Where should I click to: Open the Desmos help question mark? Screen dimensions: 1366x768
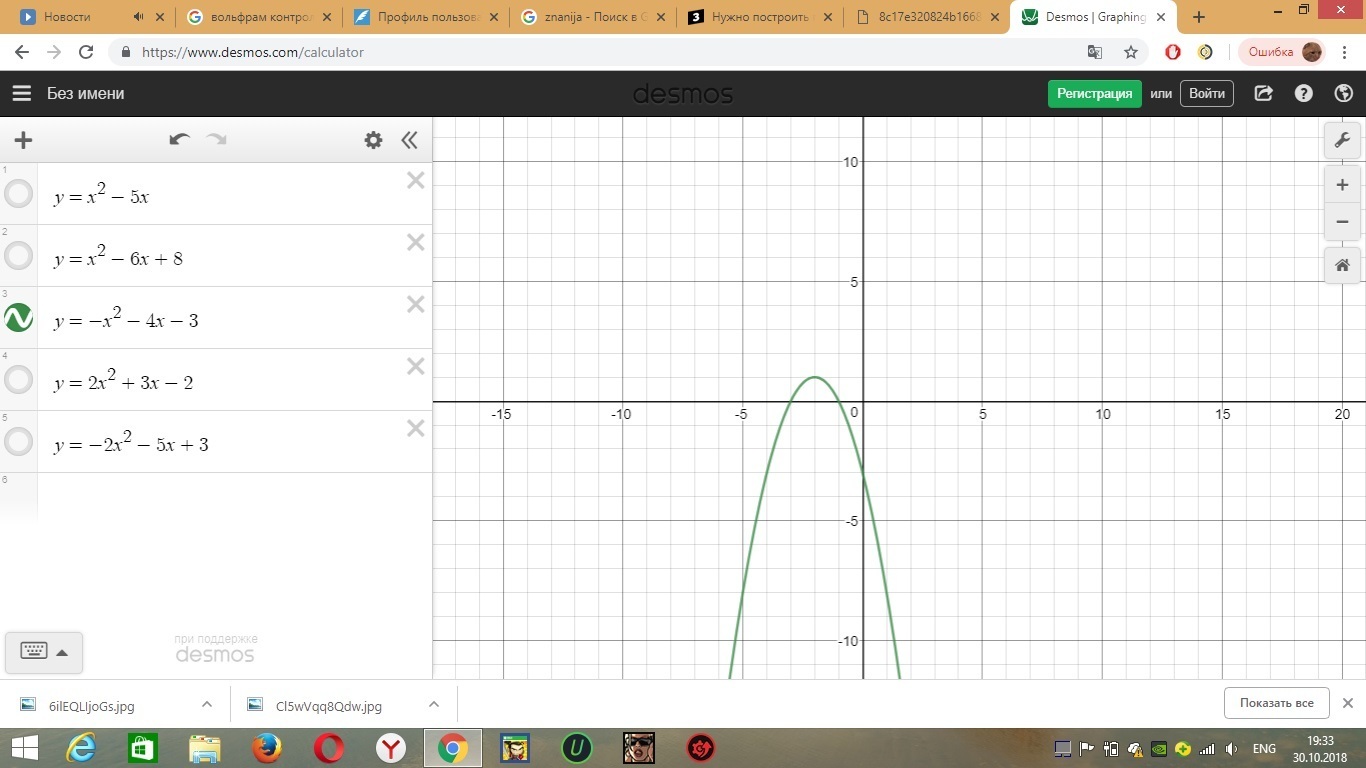[x=1304, y=93]
